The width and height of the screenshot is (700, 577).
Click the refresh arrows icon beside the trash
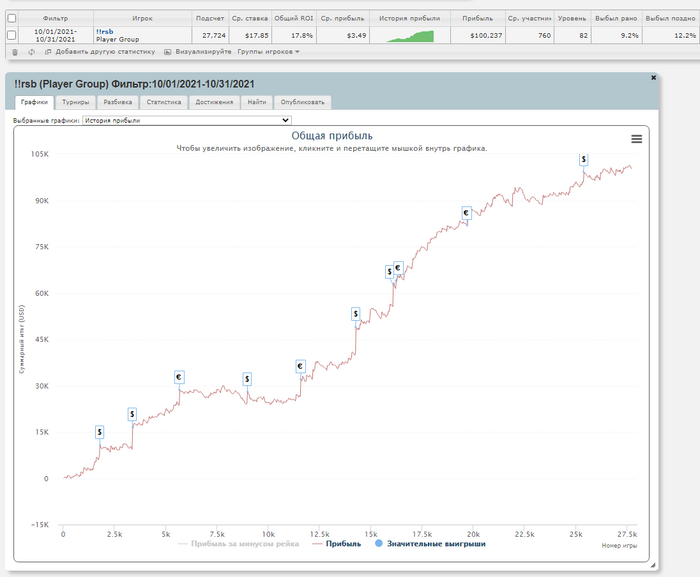[x=31, y=52]
